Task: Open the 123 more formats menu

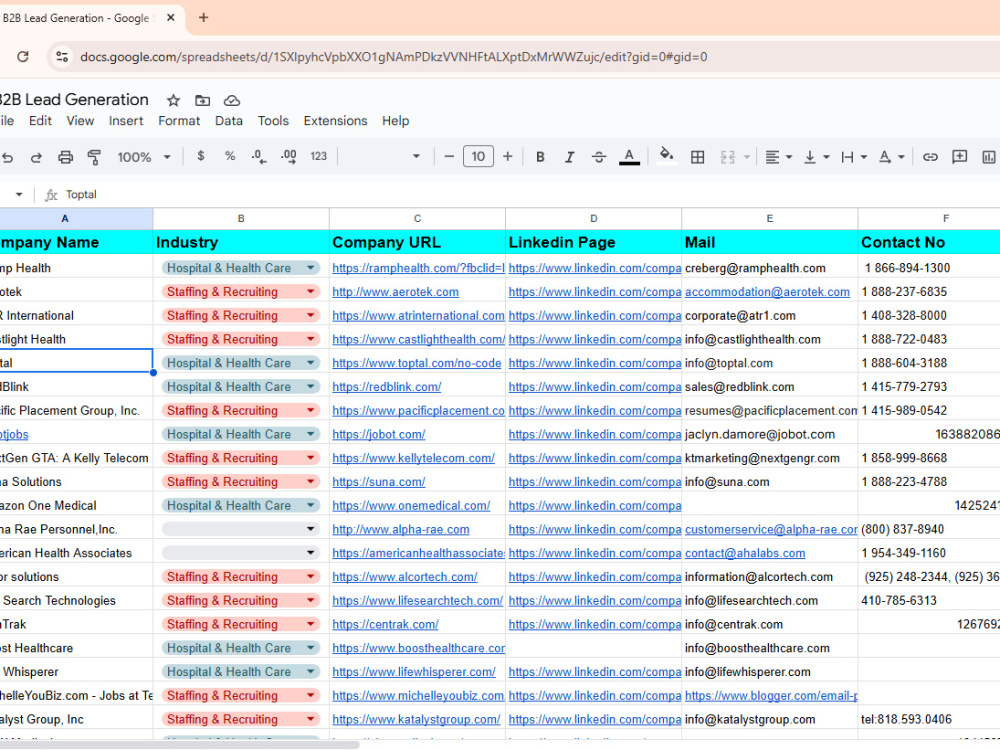Action: coord(318,156)
